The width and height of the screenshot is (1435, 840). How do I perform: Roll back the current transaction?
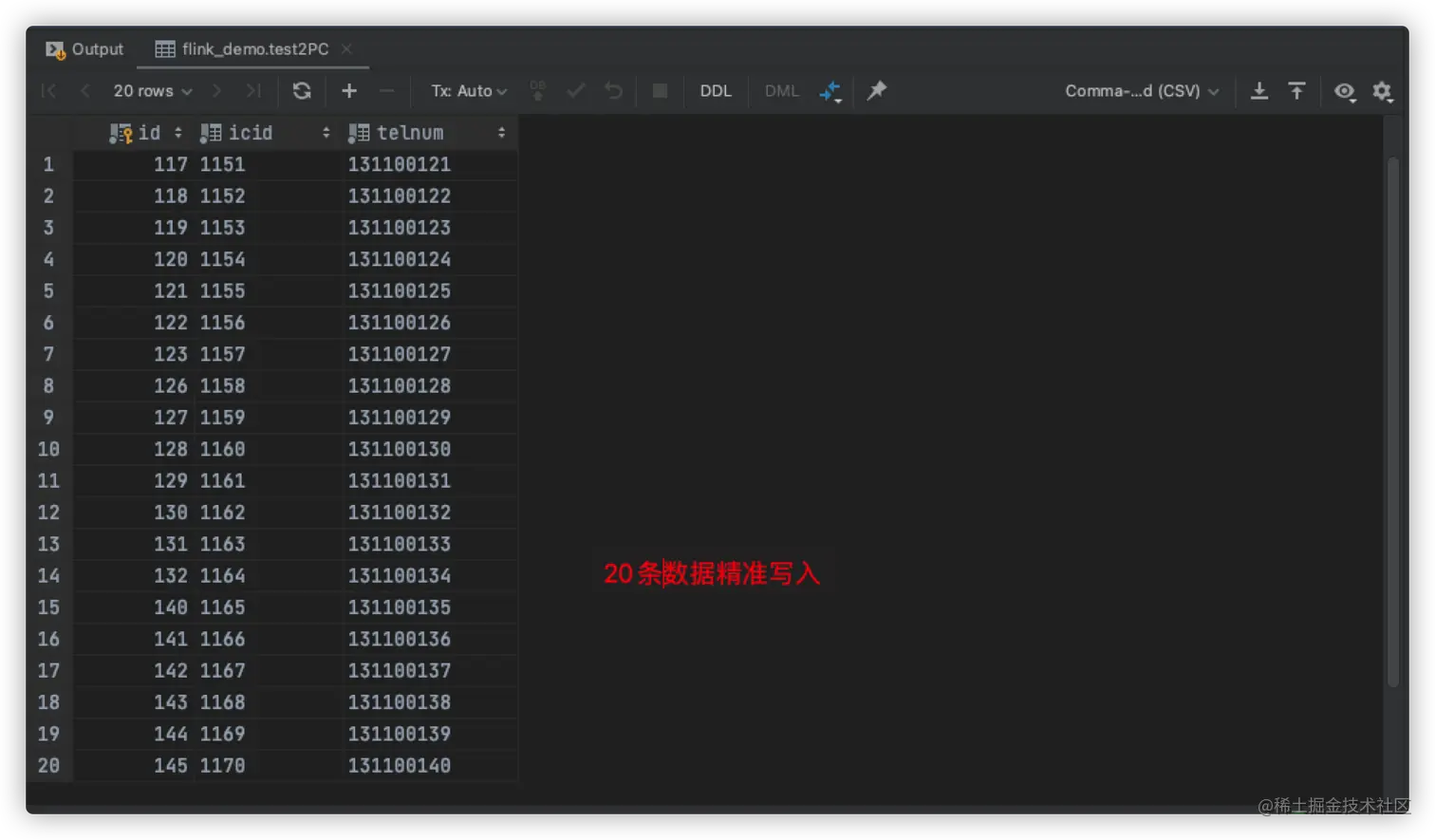coord(612,90)
